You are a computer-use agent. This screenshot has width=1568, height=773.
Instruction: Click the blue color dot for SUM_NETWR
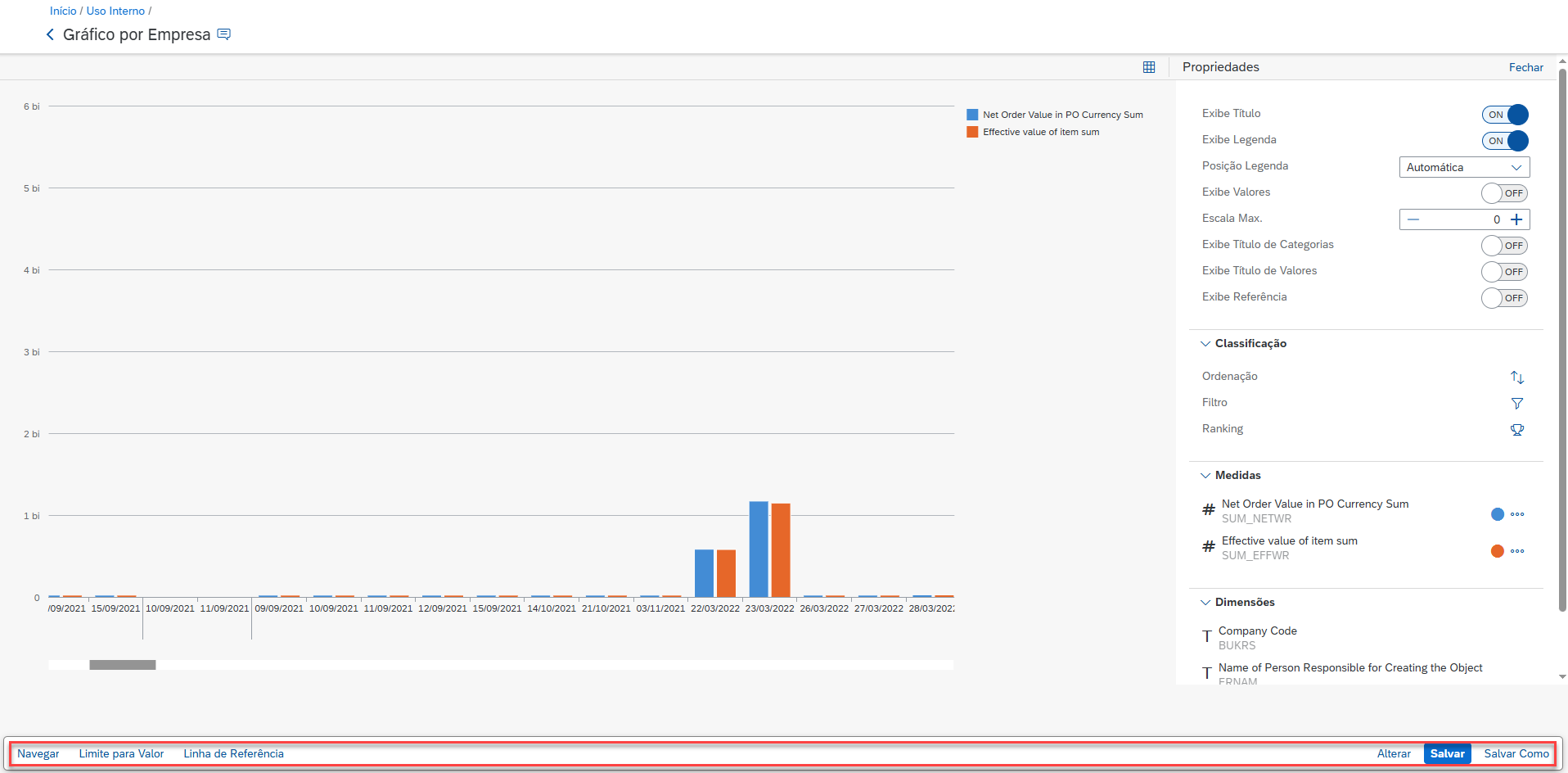coord(1497,515)
